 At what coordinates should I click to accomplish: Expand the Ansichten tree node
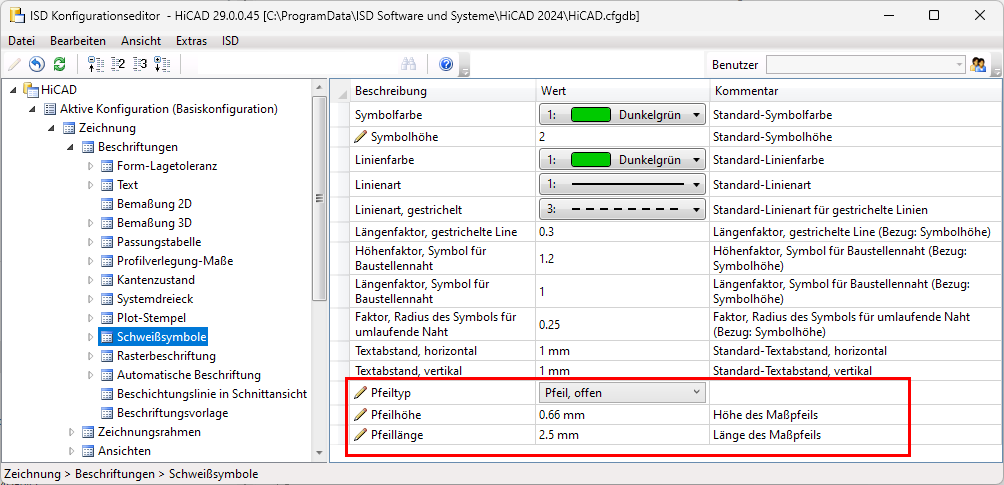(72, 451)
